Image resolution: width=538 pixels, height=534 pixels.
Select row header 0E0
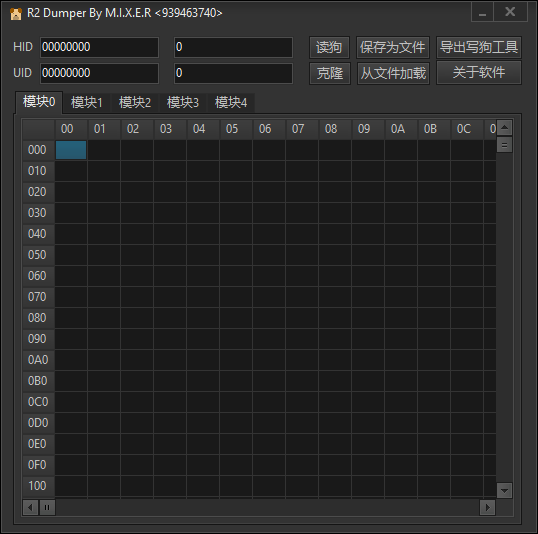pyautogui.click(x=38, y=444)
